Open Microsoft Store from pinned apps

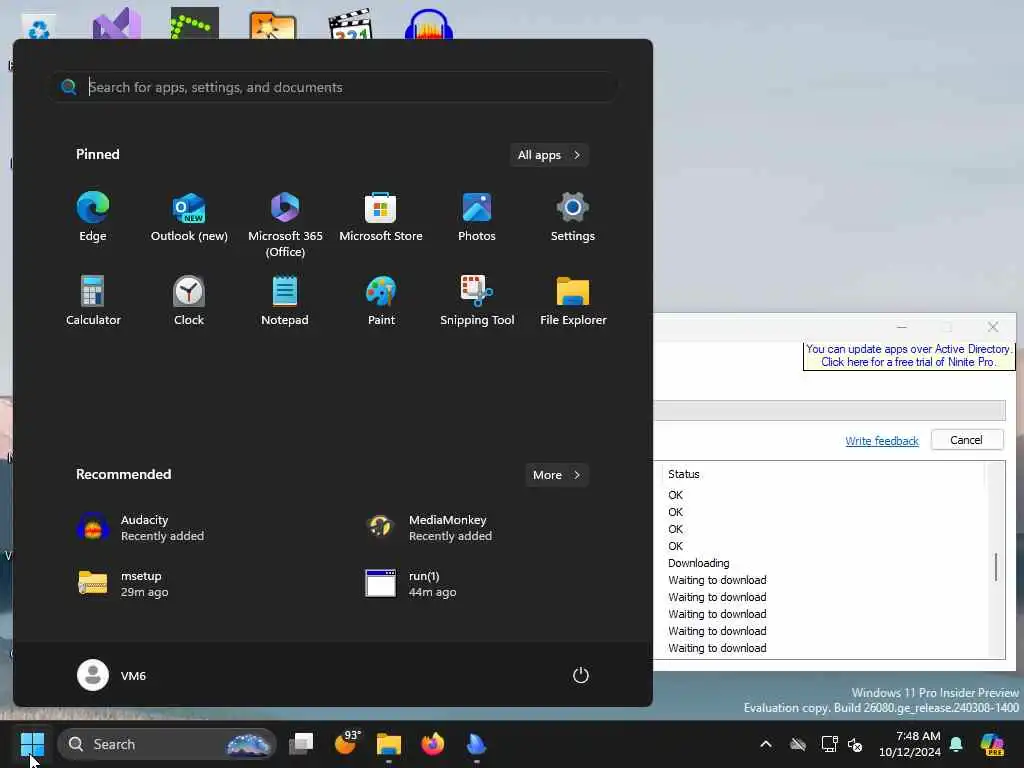click(381, 217)
